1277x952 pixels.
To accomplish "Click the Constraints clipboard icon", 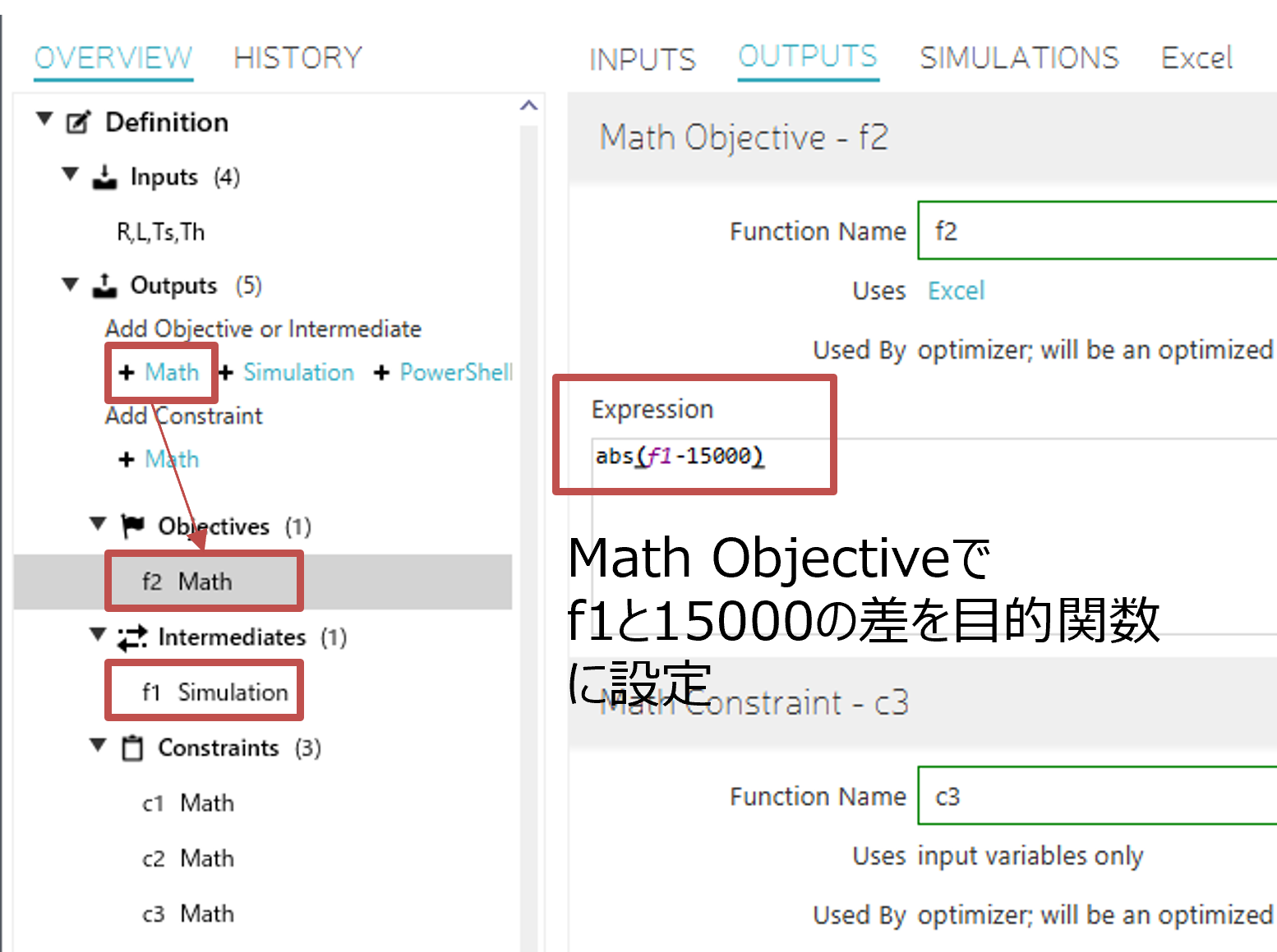I will click(x=131, y=748).
